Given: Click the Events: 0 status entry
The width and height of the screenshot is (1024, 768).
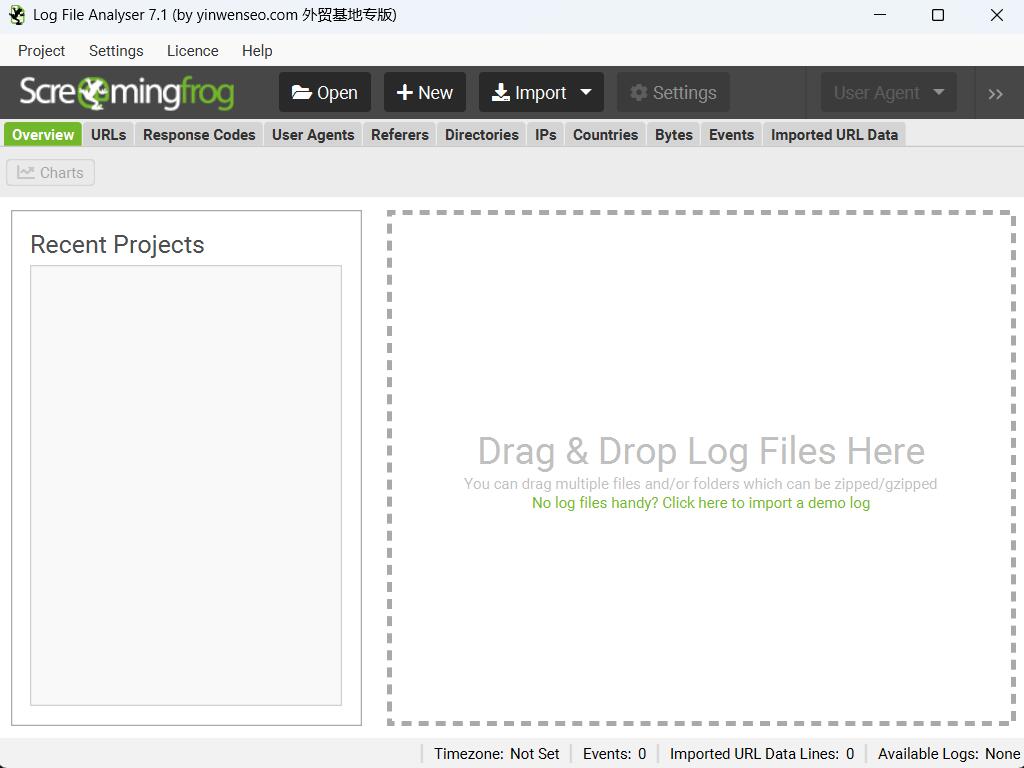Looking at the screenshot, I should (x=615, y=754).
